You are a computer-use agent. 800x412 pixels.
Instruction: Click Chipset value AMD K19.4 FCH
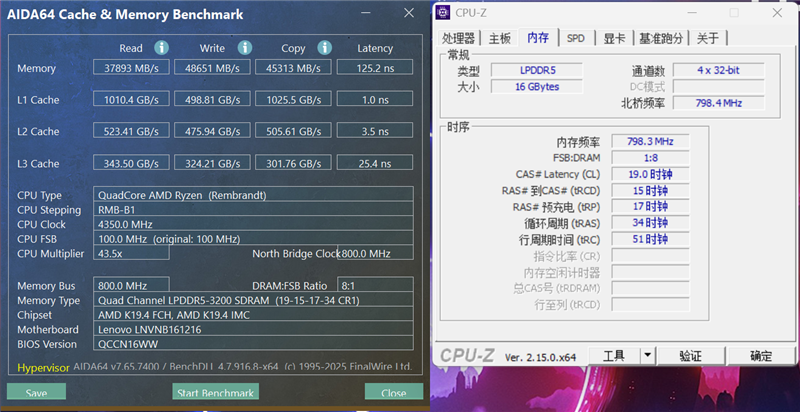point(253,314)
